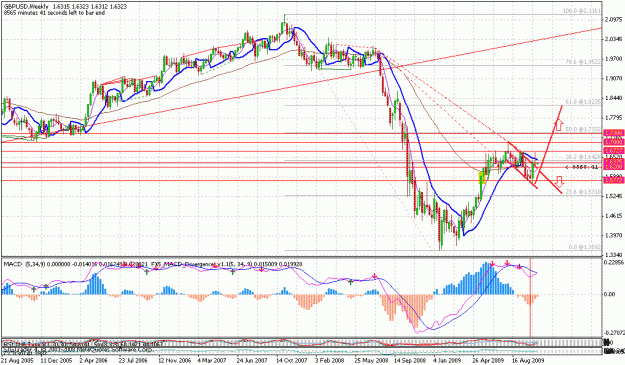
Task: Click the 2.0346 price axis label
Action: pos(614,39)
